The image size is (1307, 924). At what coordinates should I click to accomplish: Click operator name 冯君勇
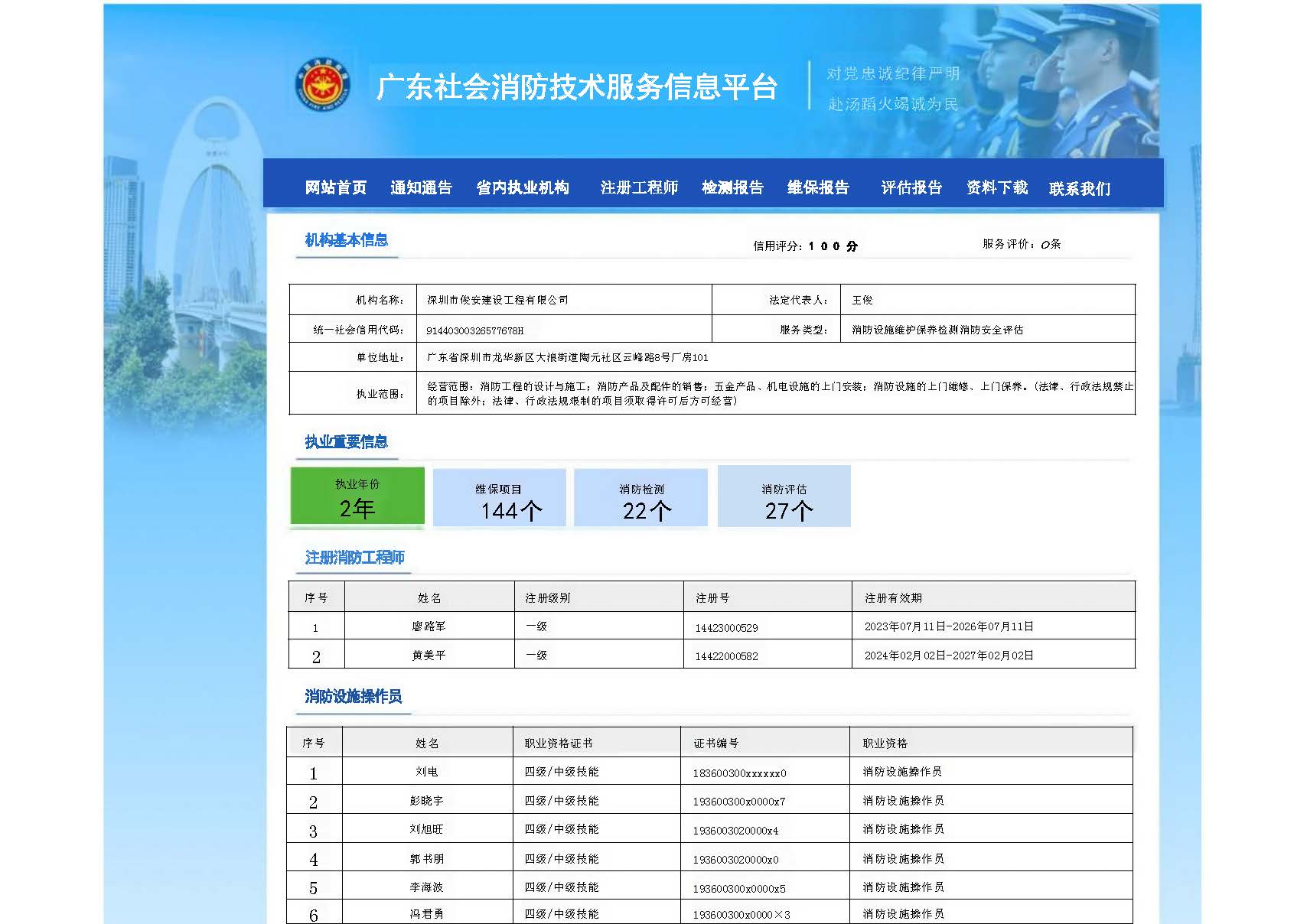click(x=426, y=914)
